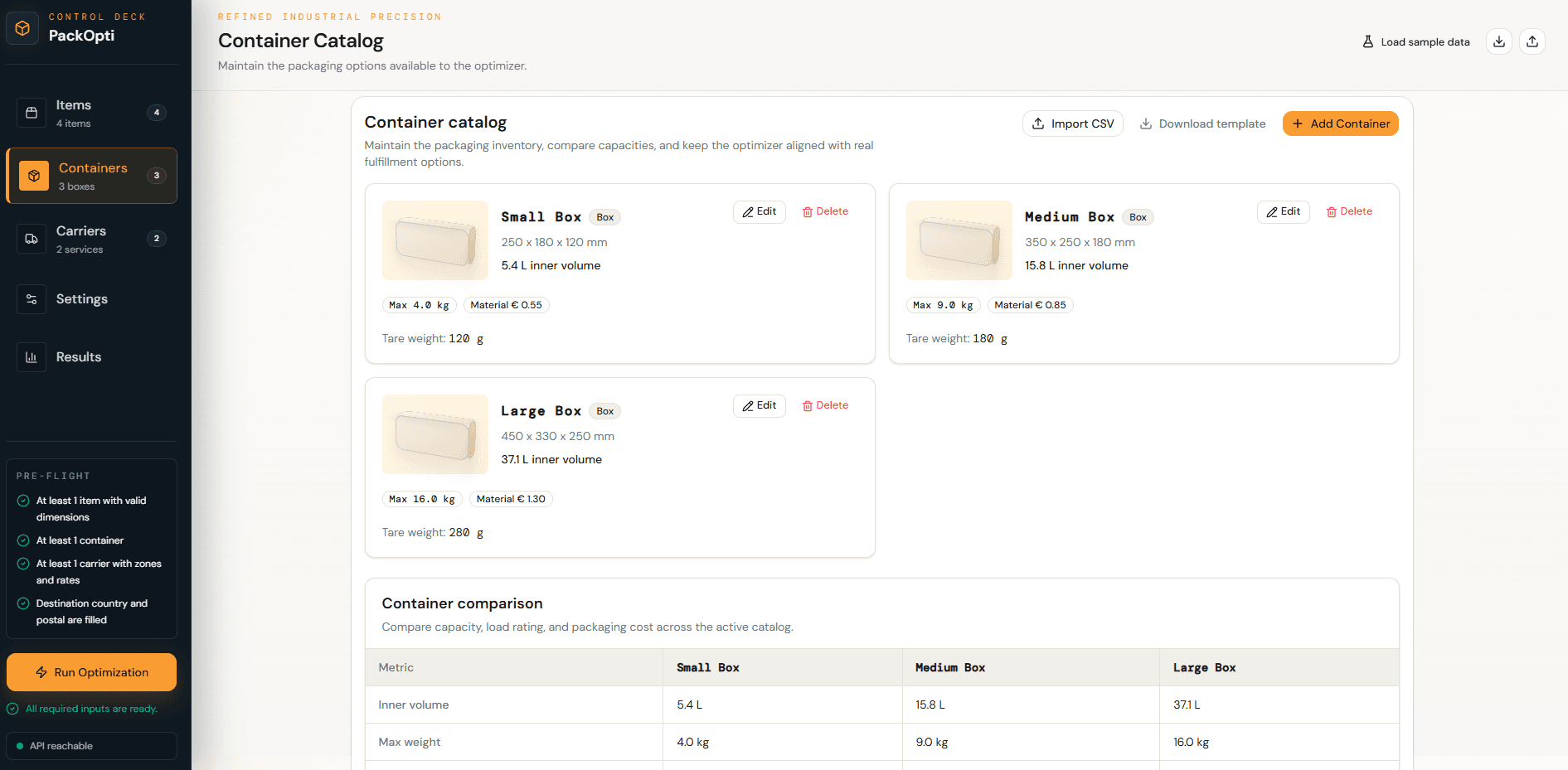Viewport: 1568px width, 770px height.
Task: Click the trash icon on Medium Box Delete
Action: [x=1332, y=212]
